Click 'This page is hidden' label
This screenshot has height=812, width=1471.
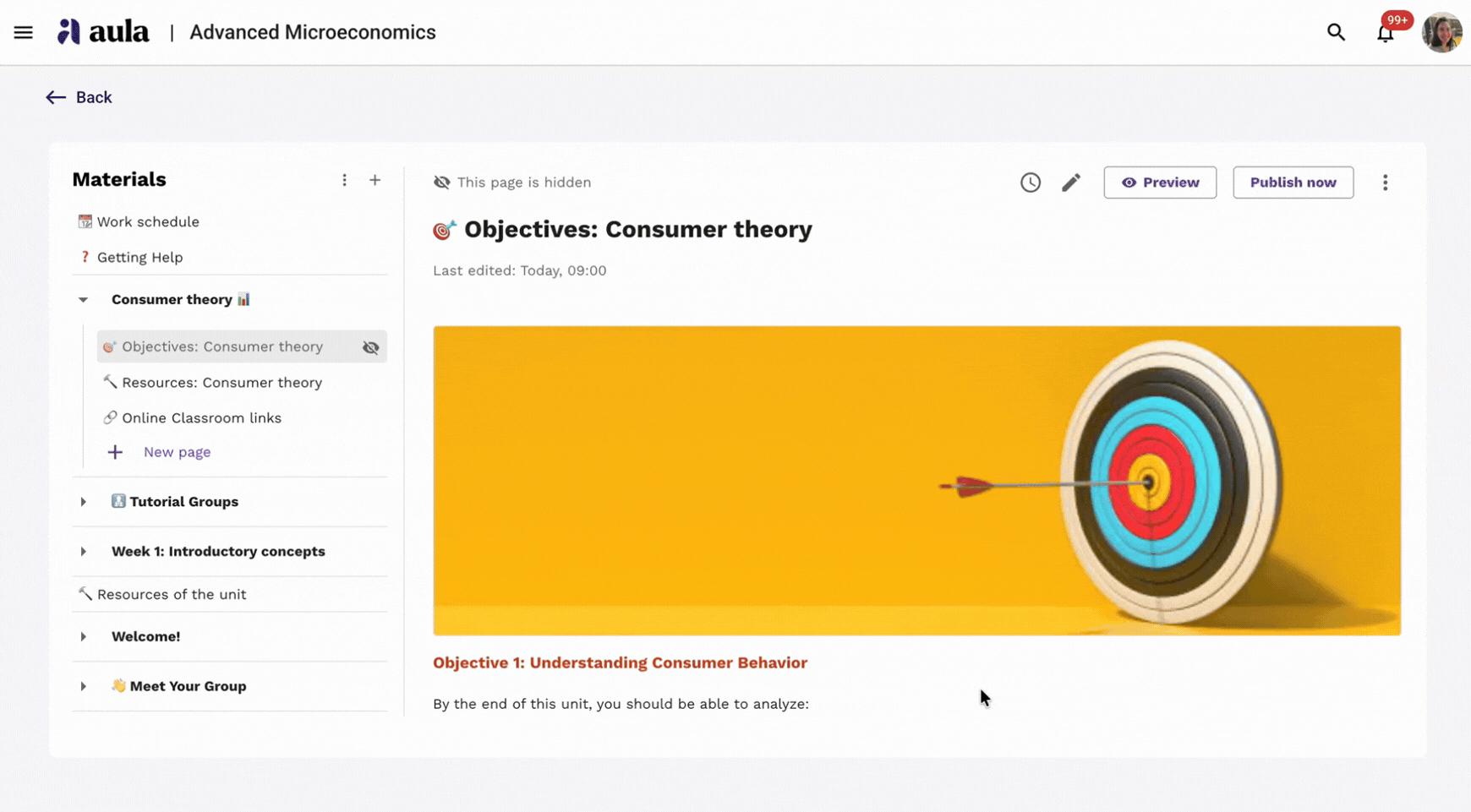pos(524,183)
